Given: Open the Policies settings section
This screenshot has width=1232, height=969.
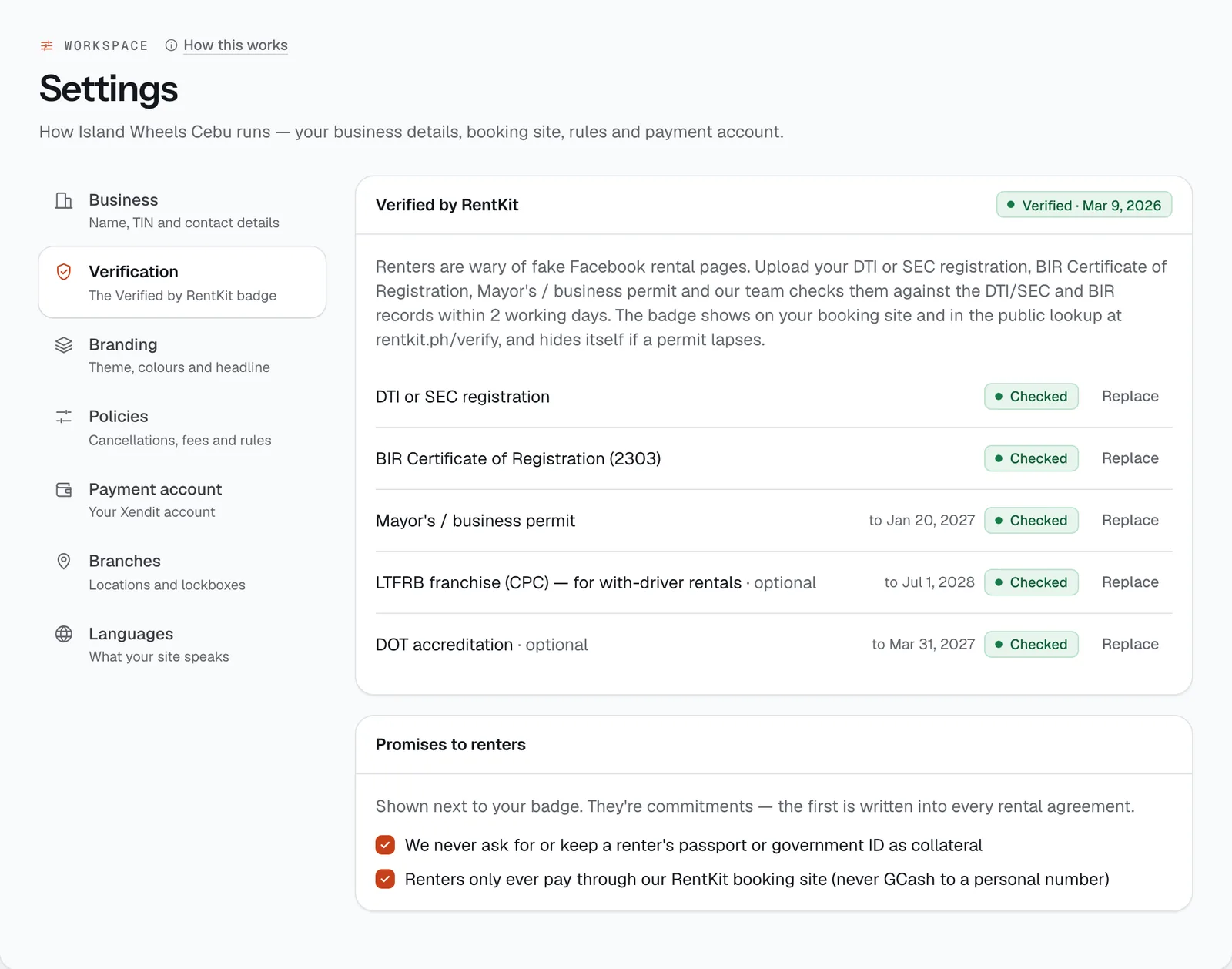Looking at the screenshot, I should [182, 427].
